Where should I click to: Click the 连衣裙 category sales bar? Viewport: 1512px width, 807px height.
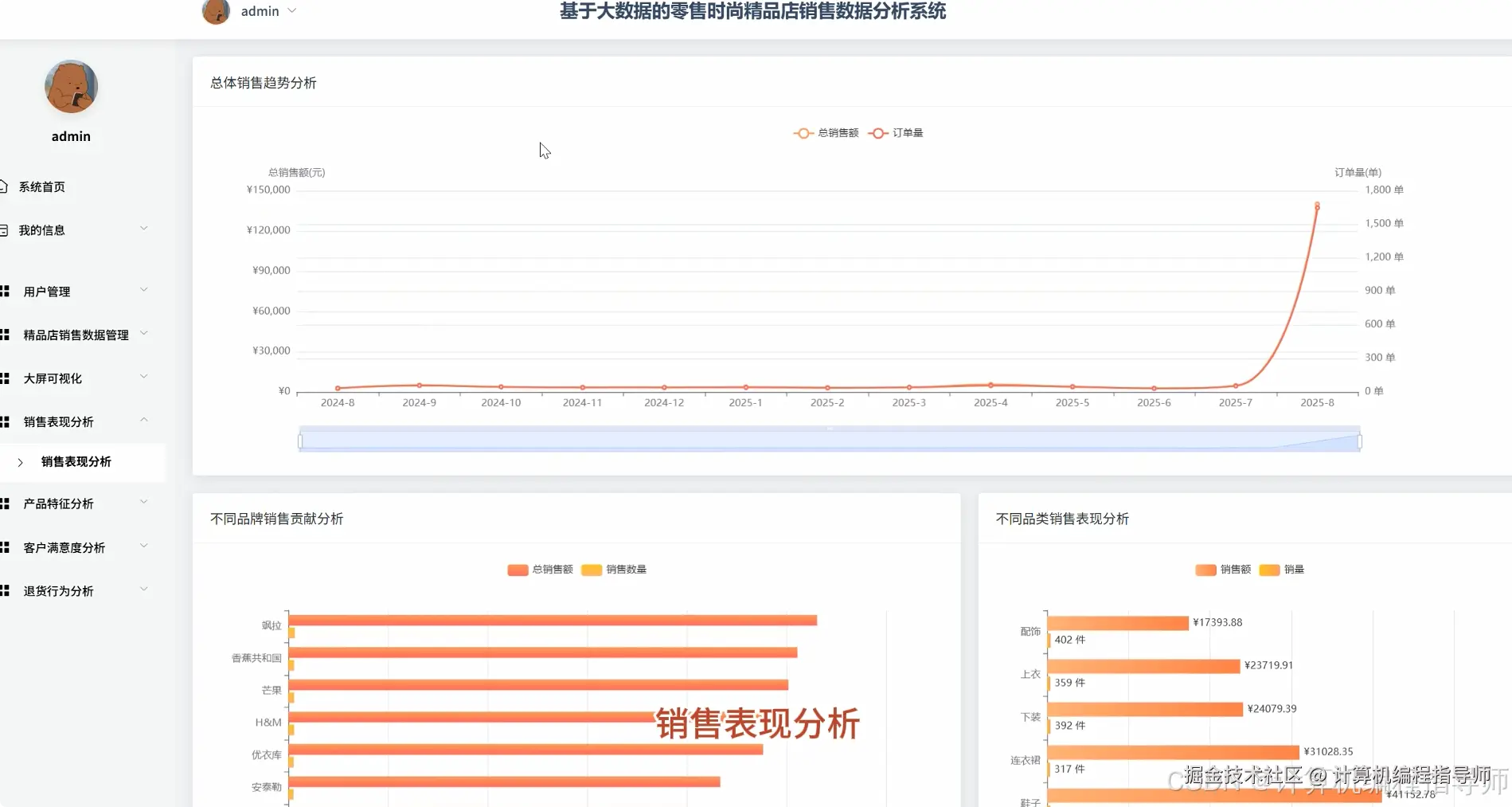click(1174, 752)
